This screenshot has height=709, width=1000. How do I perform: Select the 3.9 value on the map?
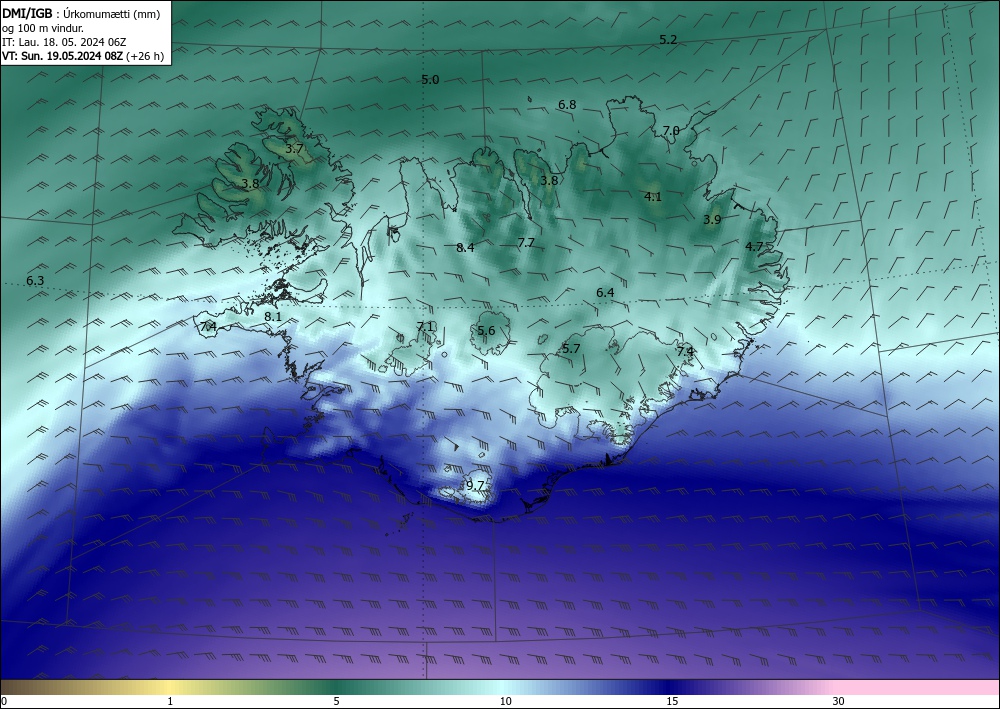pyautogui.click(x=712, y=219)
